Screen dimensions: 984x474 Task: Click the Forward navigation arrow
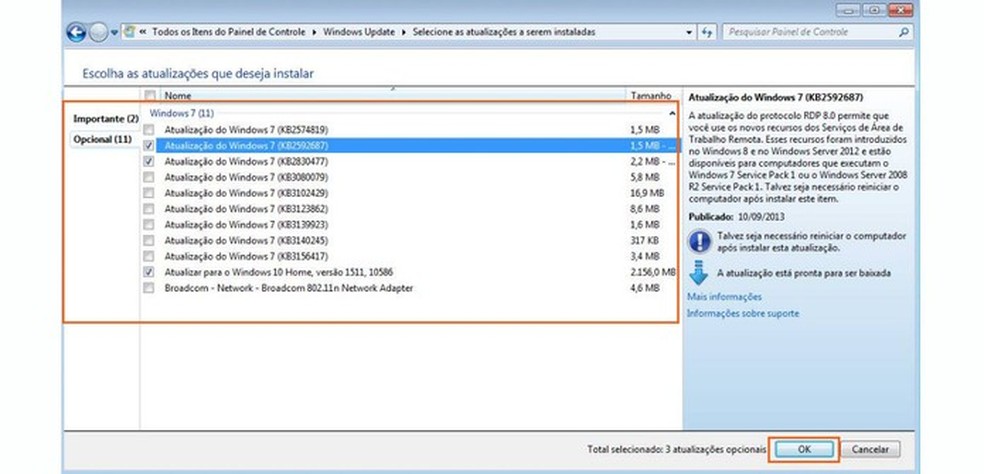[x=98, y=32]
